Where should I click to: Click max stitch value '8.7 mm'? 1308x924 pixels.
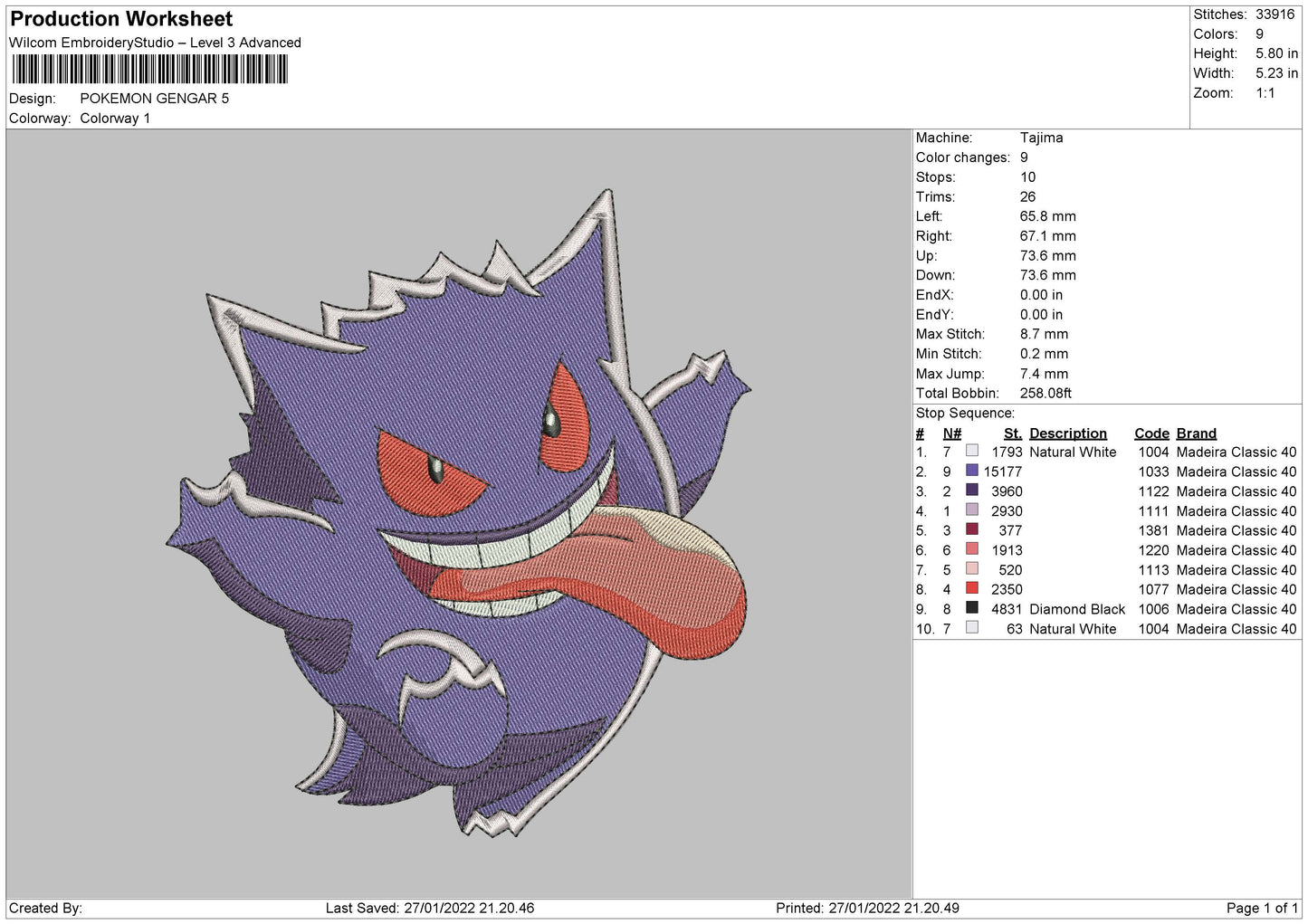1044,334
